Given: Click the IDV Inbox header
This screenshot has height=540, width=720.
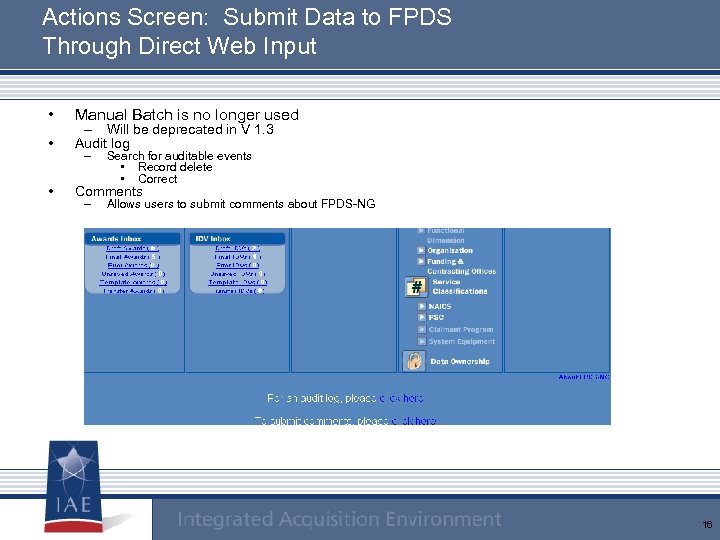Looking at the screenshot, I should (x=237, y=239).
